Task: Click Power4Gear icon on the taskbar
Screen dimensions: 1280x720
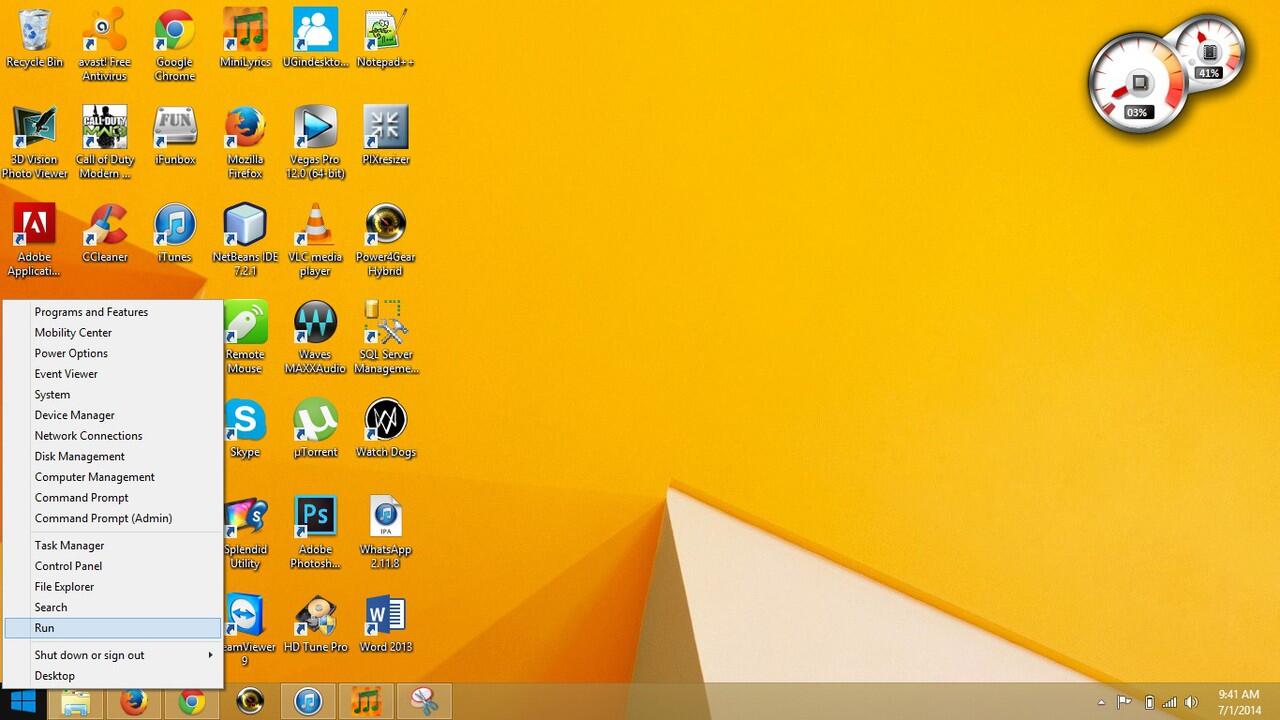Action: [250, 702]
